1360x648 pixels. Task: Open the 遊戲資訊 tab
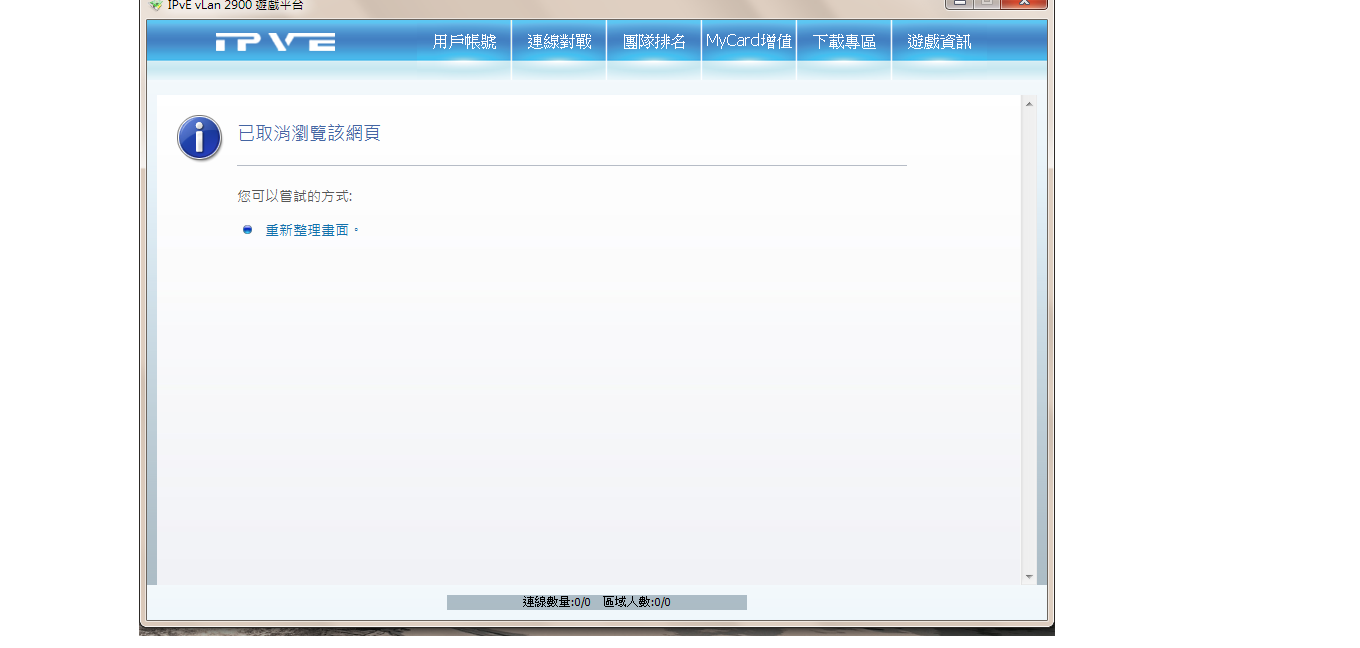point(939,42)
